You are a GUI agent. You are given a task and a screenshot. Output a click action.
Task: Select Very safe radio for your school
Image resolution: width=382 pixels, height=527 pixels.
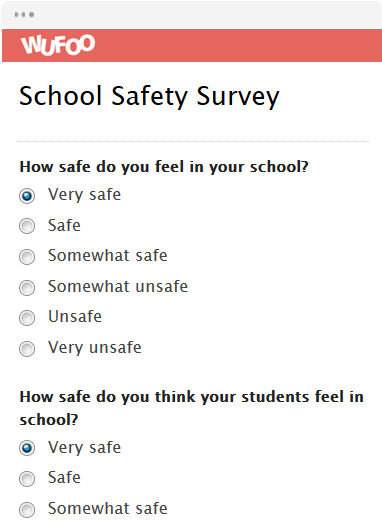point(27,196)
